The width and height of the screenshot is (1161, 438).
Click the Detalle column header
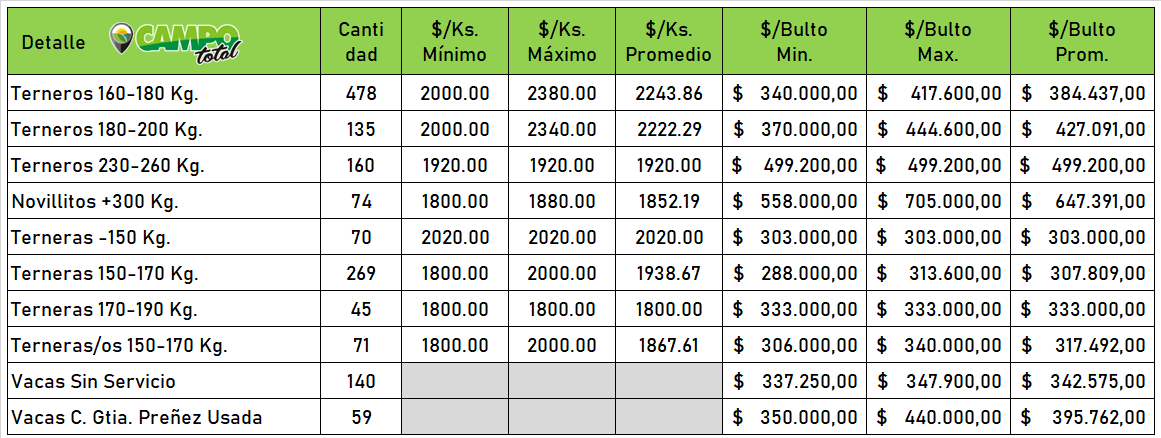[53, 42]
